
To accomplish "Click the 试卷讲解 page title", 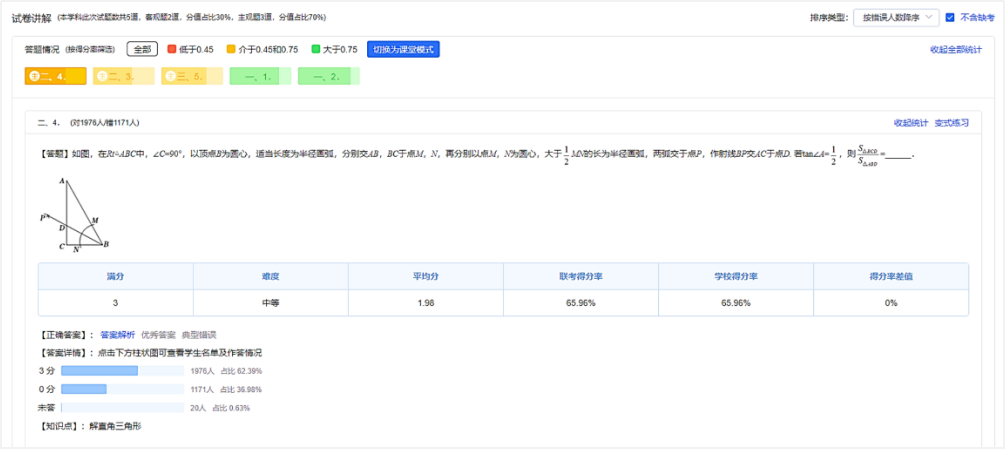I will click(x=31, y=18).
